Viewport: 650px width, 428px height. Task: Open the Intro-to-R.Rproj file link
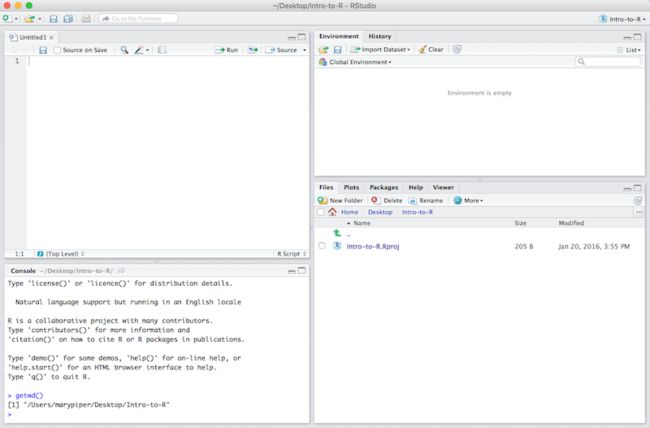[x=373, y=246]
